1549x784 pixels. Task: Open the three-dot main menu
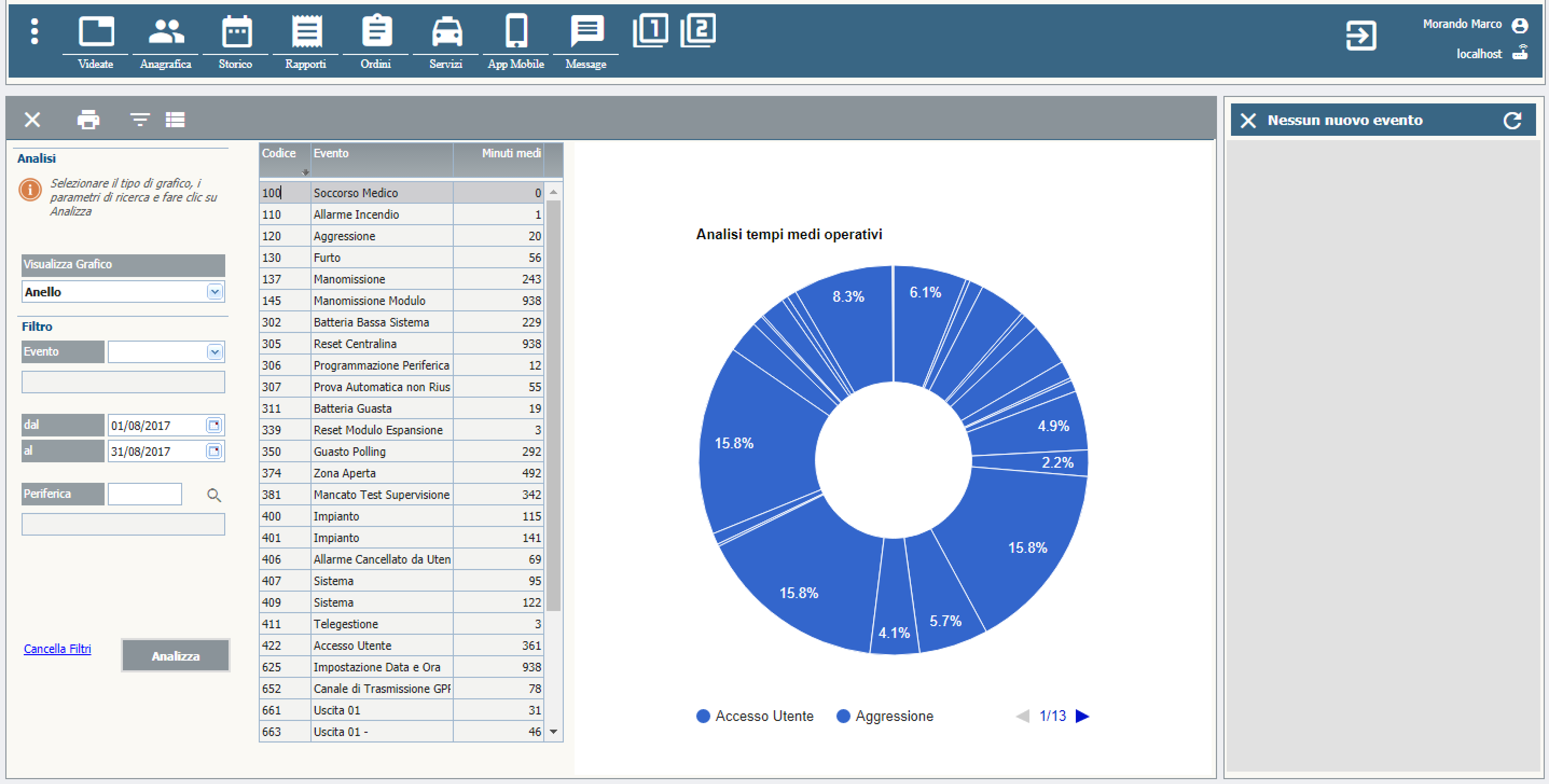point(34,31)
